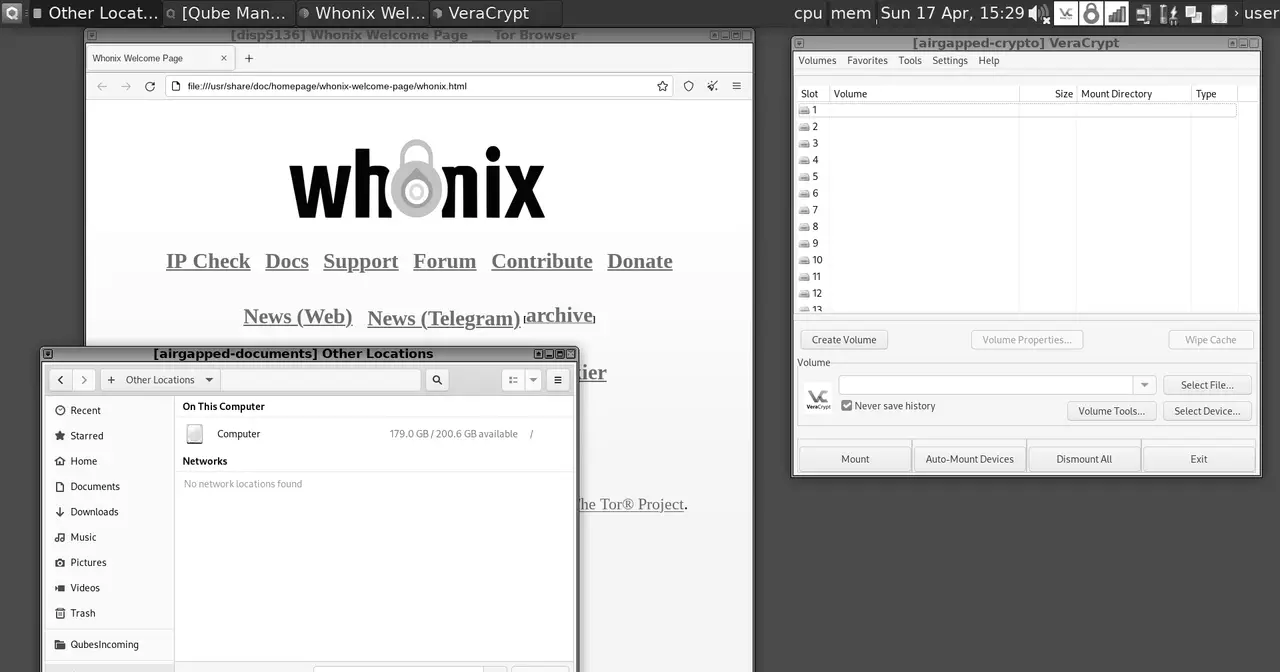Click the VeraCrypt Exit button

pos(1199,459)
